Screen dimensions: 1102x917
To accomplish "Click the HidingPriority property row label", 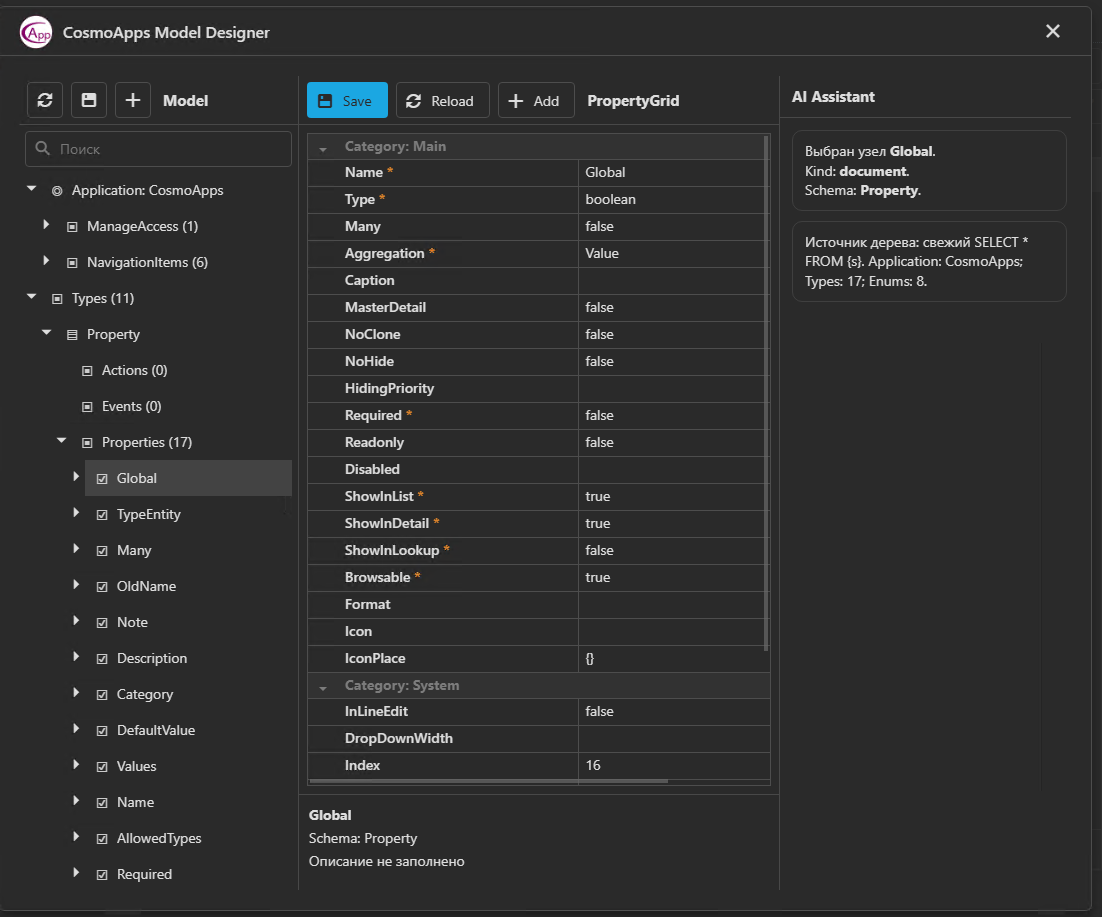I will pyautogui.click(x=389, y=389).
